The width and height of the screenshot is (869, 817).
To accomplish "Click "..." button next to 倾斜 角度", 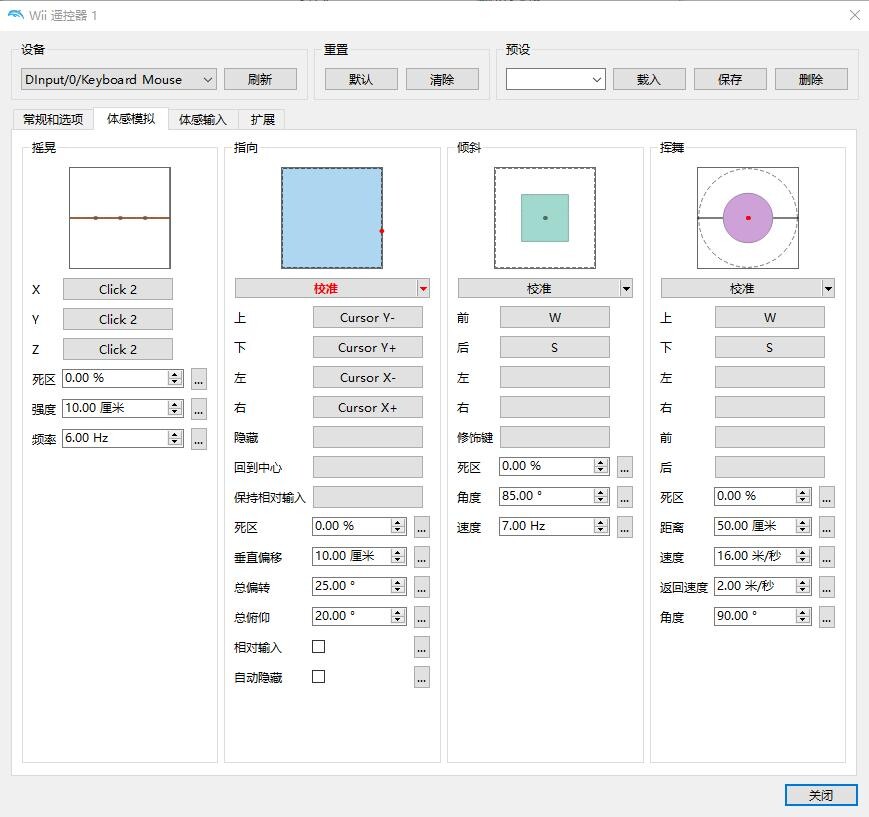I will (625, 497).
